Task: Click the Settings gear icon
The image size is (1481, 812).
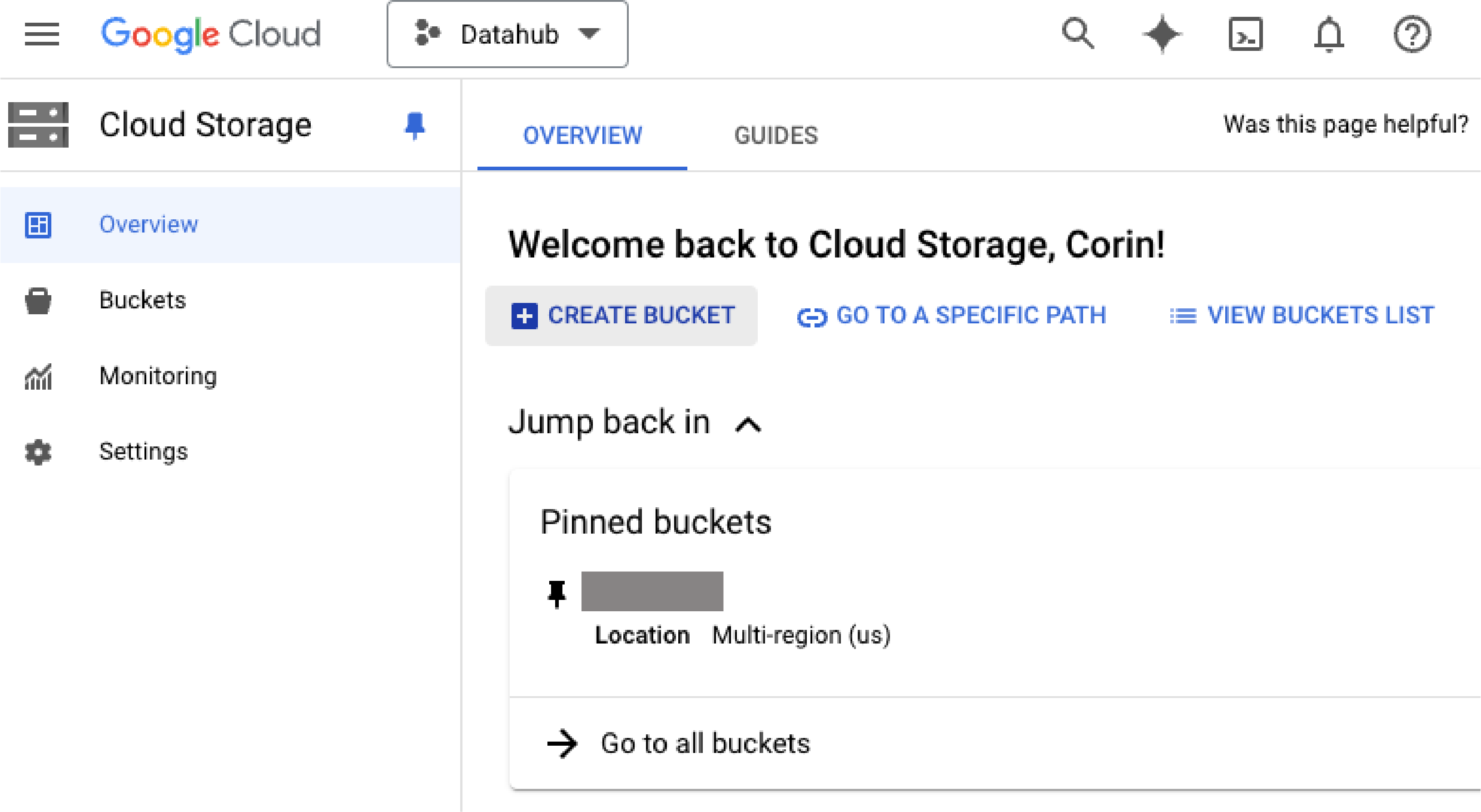Action: 38,452
